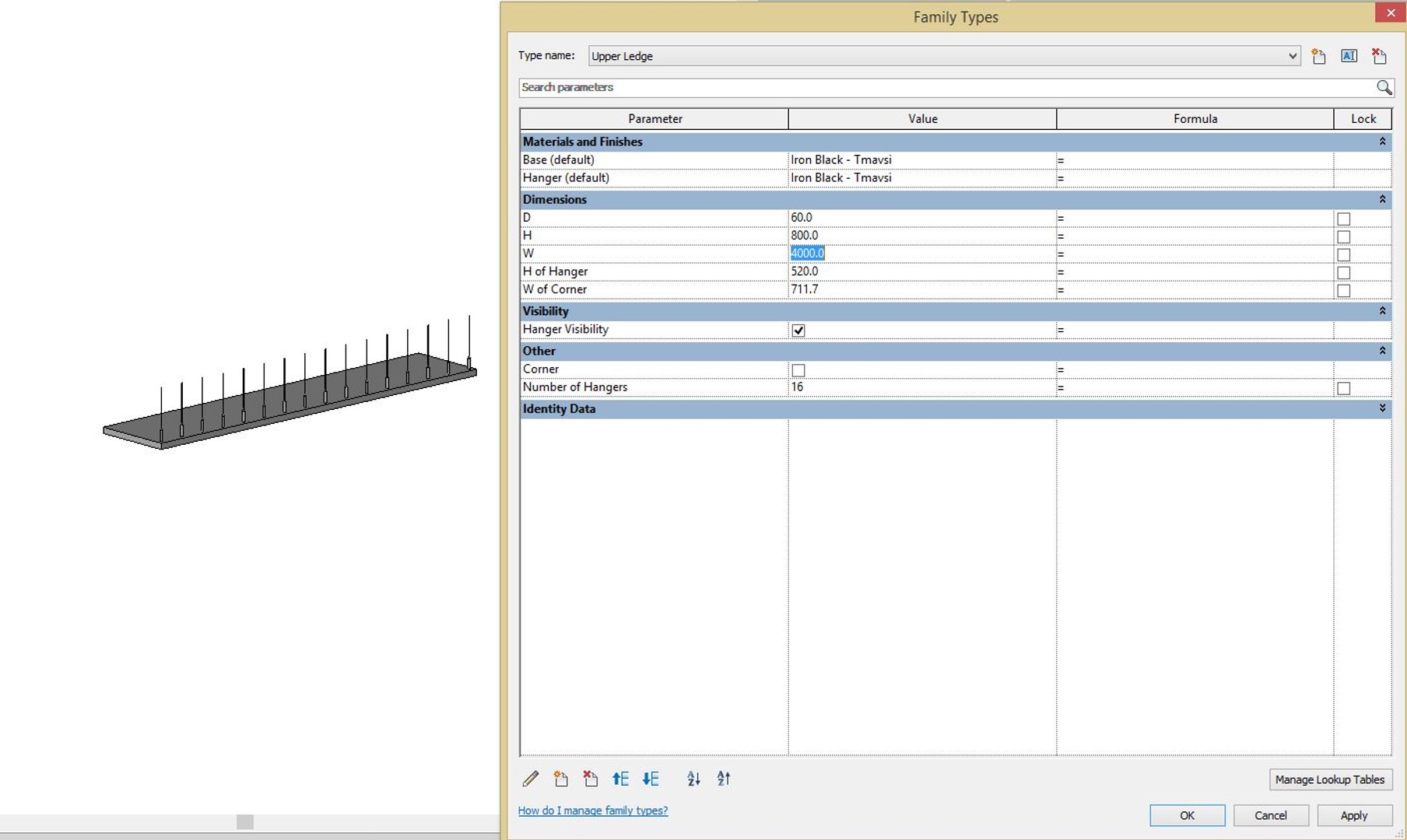Viewport: 1407px width, 840px height.
Task: Sort parameters in descending order
Action: (x=724, y=779)
